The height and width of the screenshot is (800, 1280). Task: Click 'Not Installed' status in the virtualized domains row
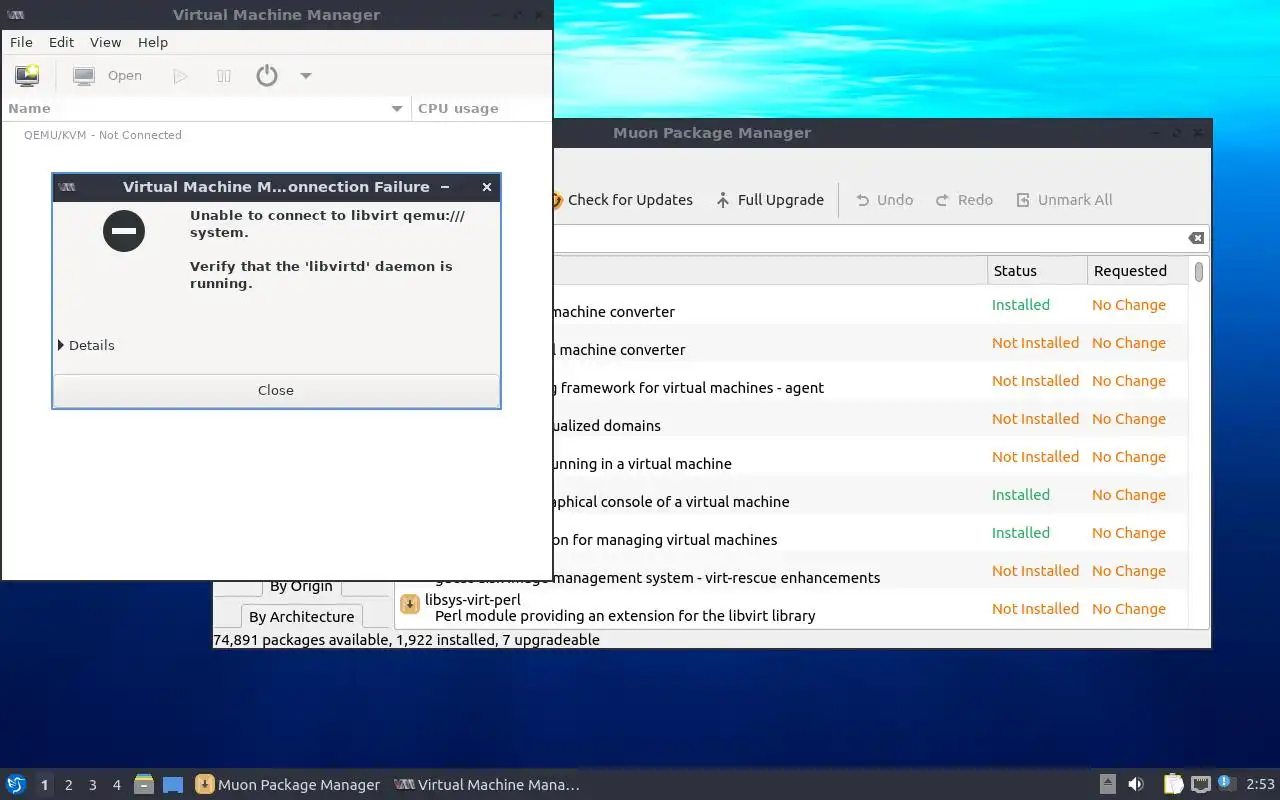pos(1035,419)
